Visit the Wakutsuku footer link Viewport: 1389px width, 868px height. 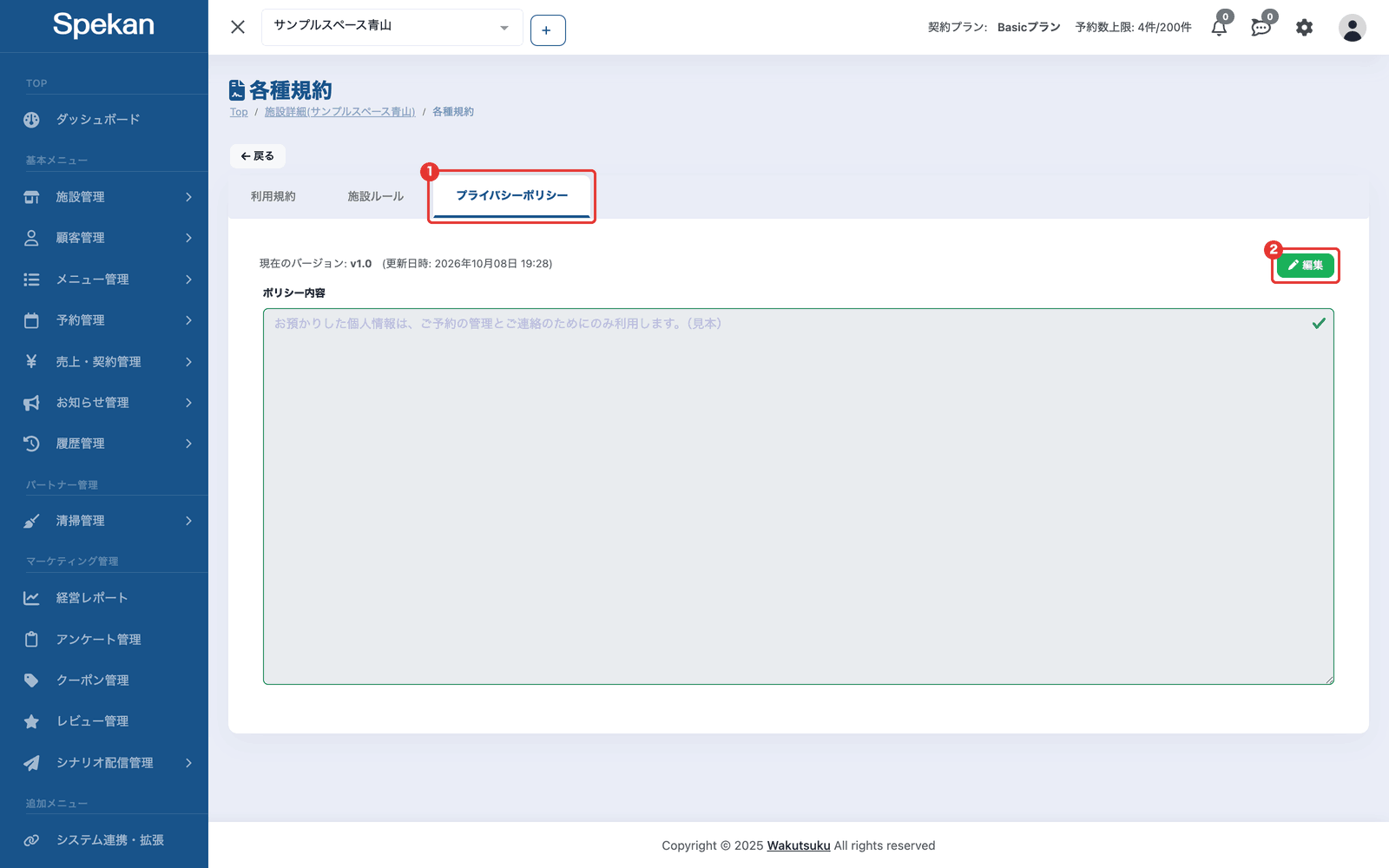pos(799,845)
